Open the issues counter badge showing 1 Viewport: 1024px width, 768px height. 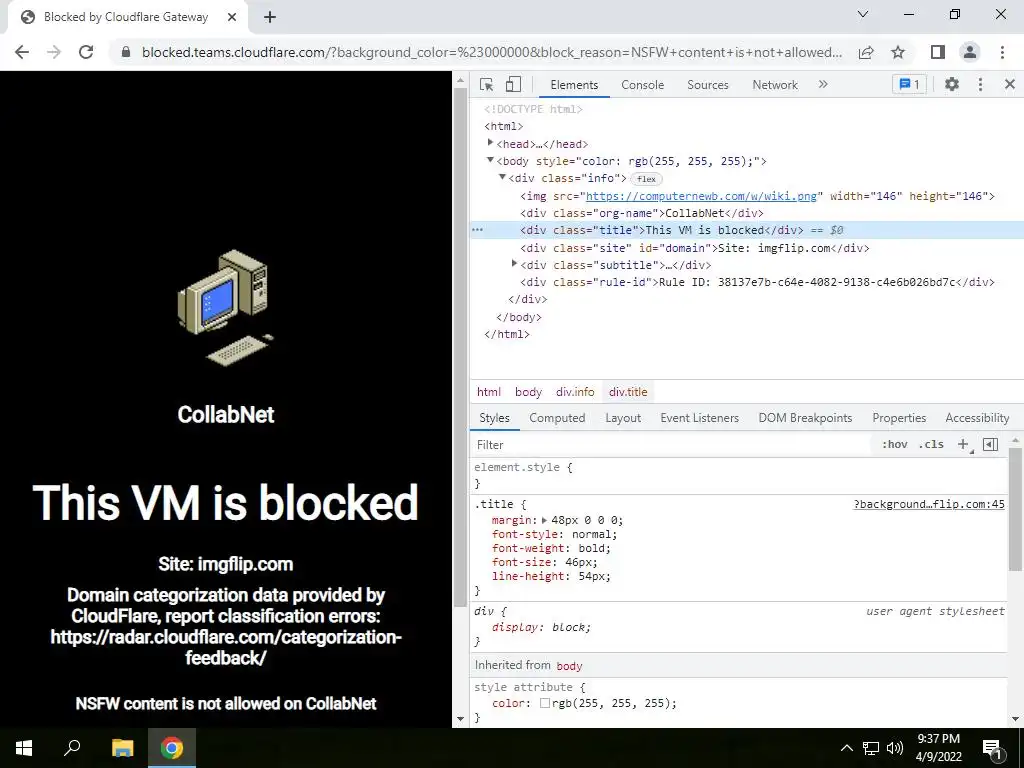909,84
